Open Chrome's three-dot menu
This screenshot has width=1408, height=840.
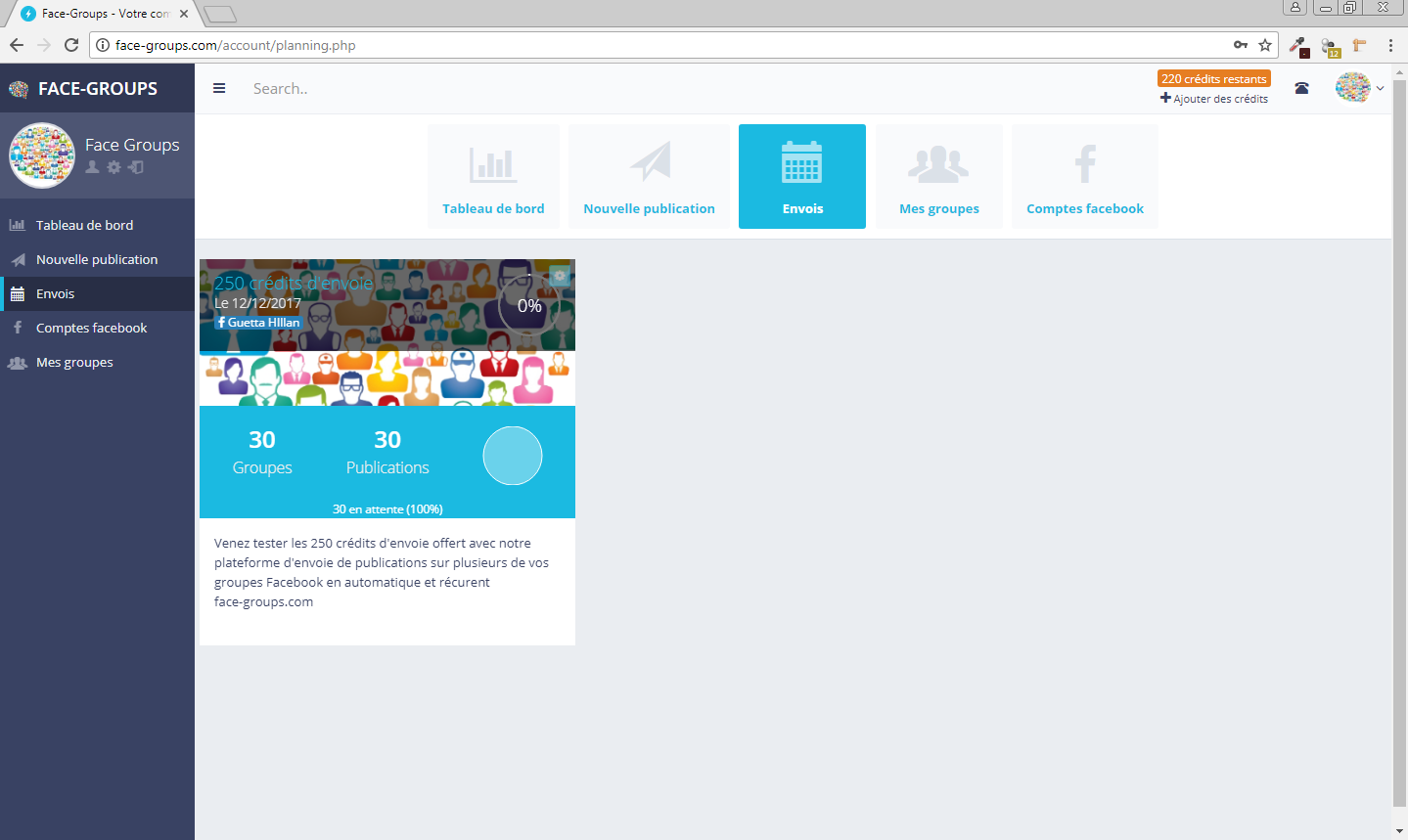pyautogui.click(x=1390, y=45)
